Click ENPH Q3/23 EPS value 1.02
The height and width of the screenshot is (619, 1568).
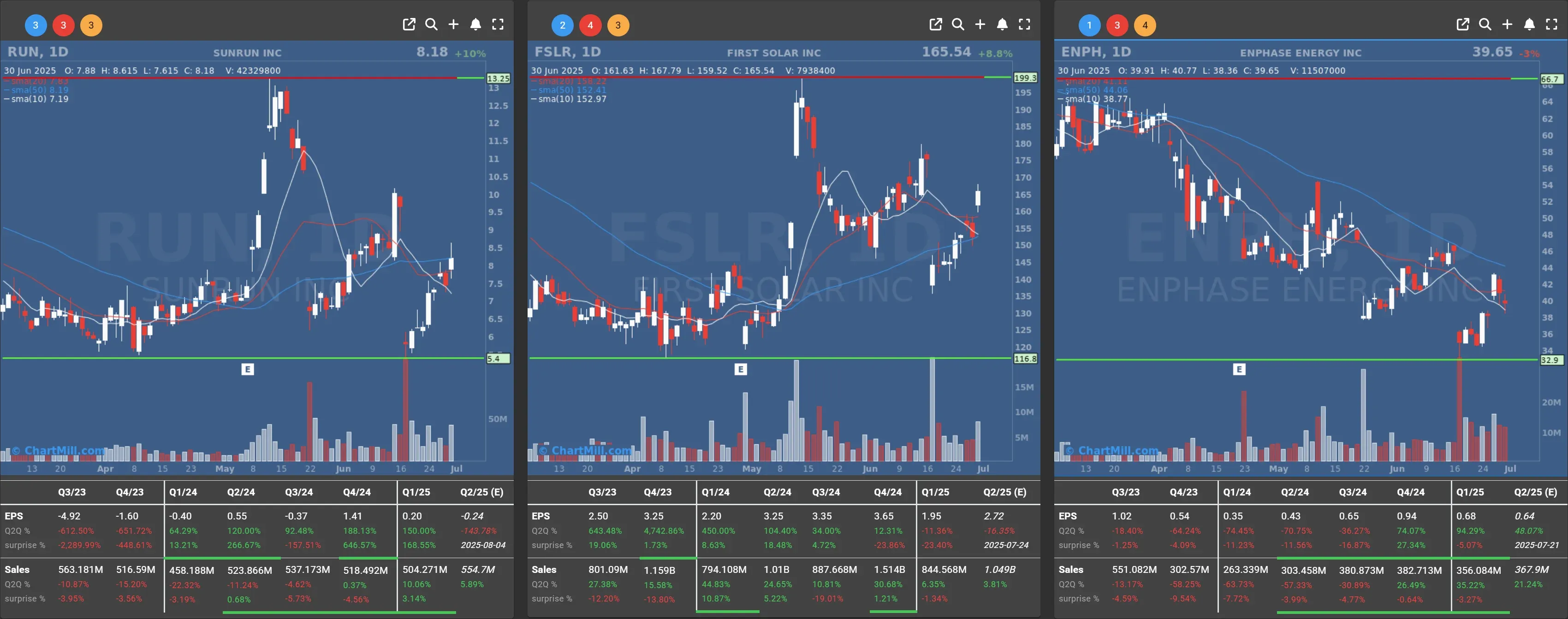tap(1122, 516)
